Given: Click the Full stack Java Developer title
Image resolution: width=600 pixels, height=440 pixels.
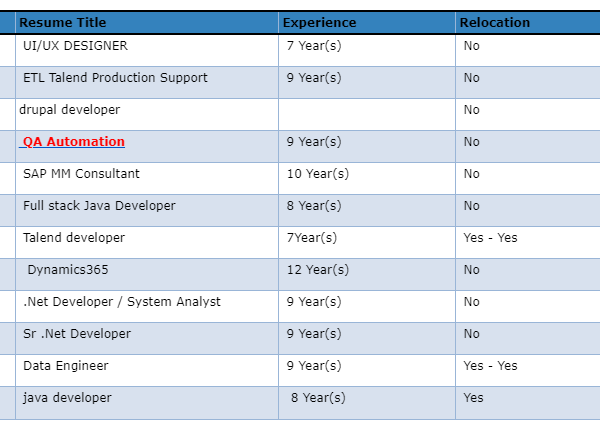Looking at the screenshot, I should (99, 206).
